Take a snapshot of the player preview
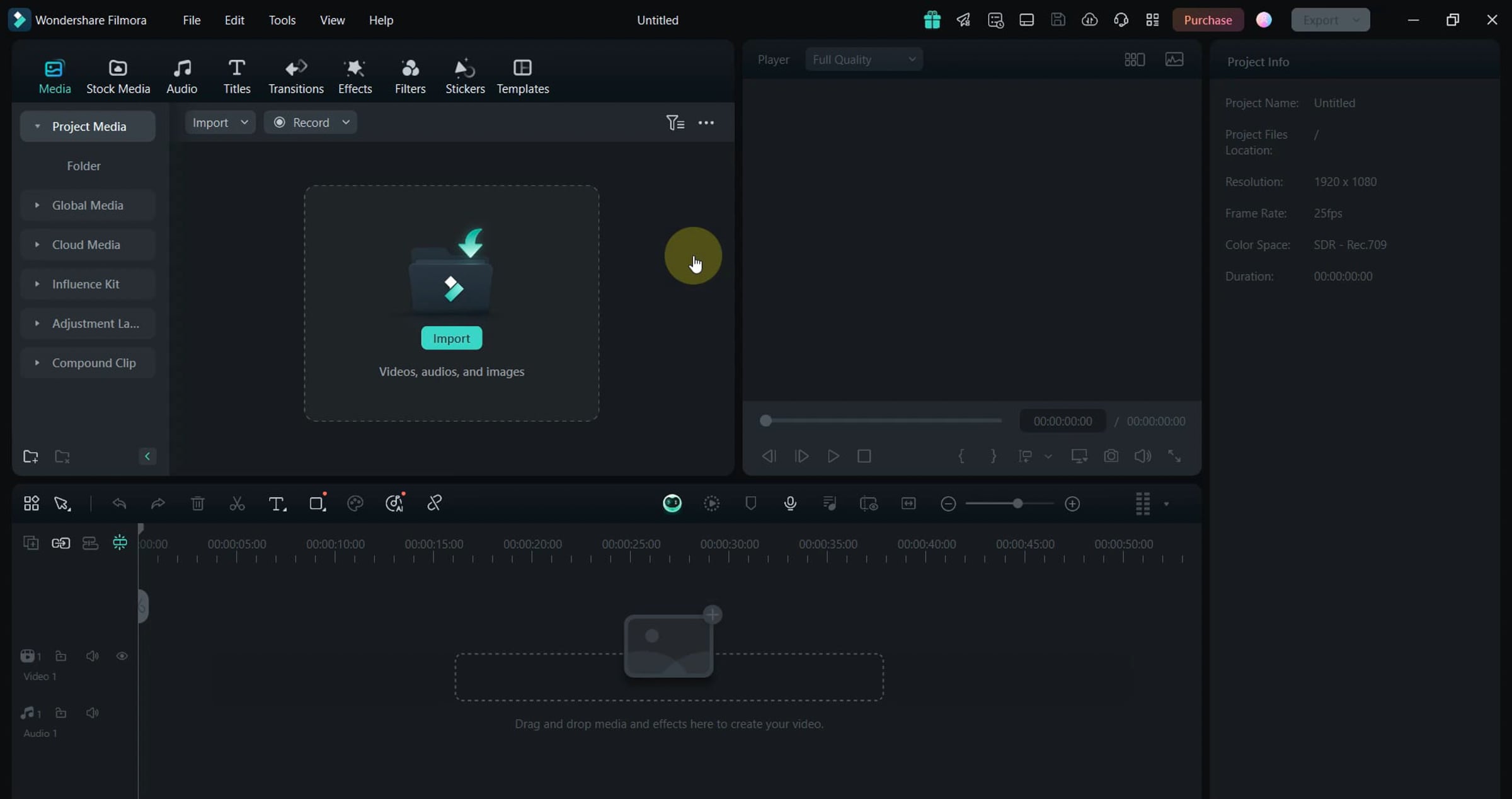This screenshot has height=799, width=1512. tap(1111, 456)
